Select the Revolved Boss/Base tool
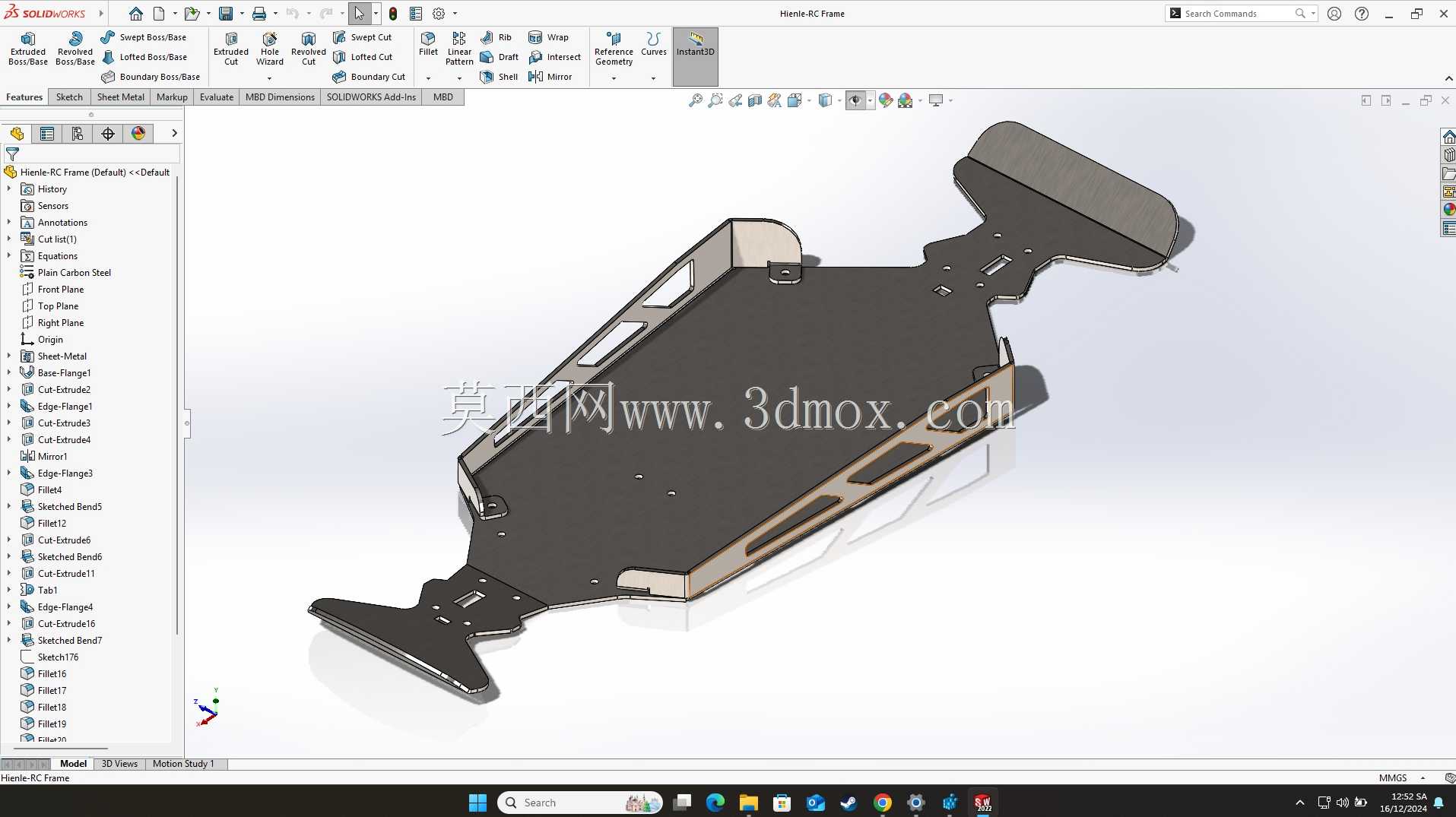This screenshot has height=817, width=1456. pos(75,49)
